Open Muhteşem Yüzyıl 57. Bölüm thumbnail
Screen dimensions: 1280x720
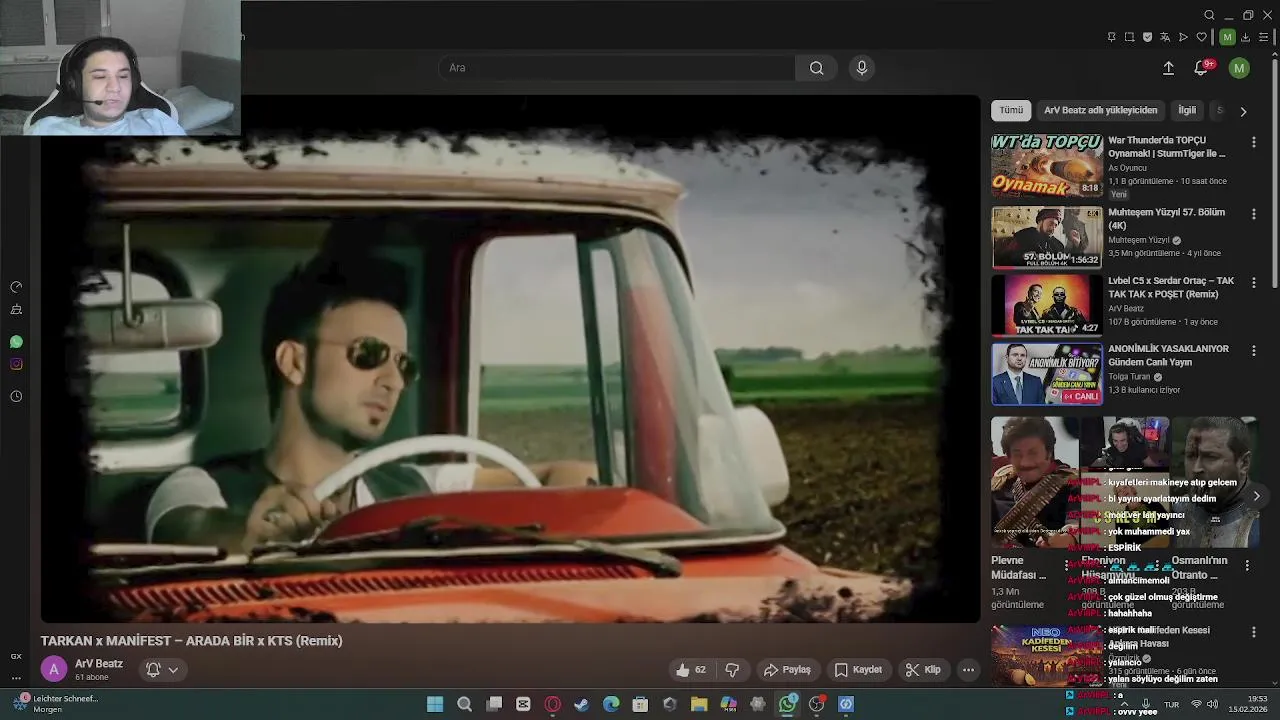[x=1047, y=238]
